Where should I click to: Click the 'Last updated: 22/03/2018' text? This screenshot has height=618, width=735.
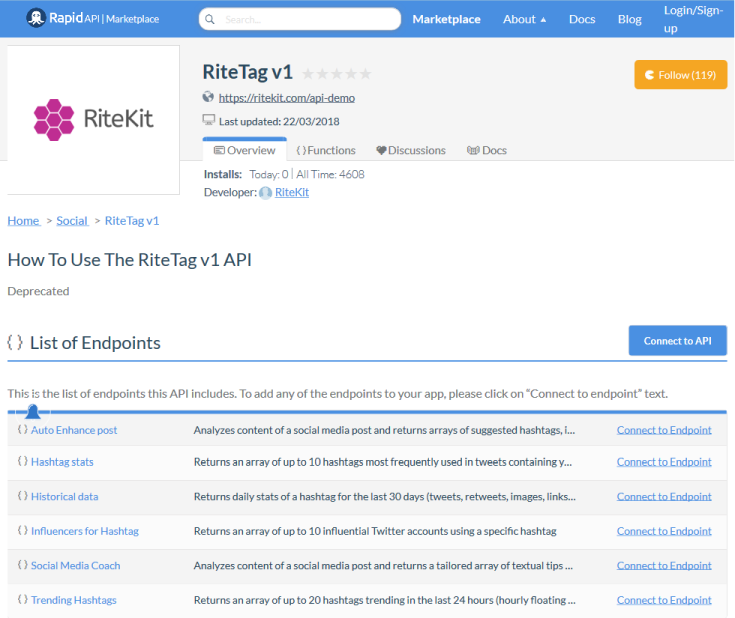tap(279, 121)
